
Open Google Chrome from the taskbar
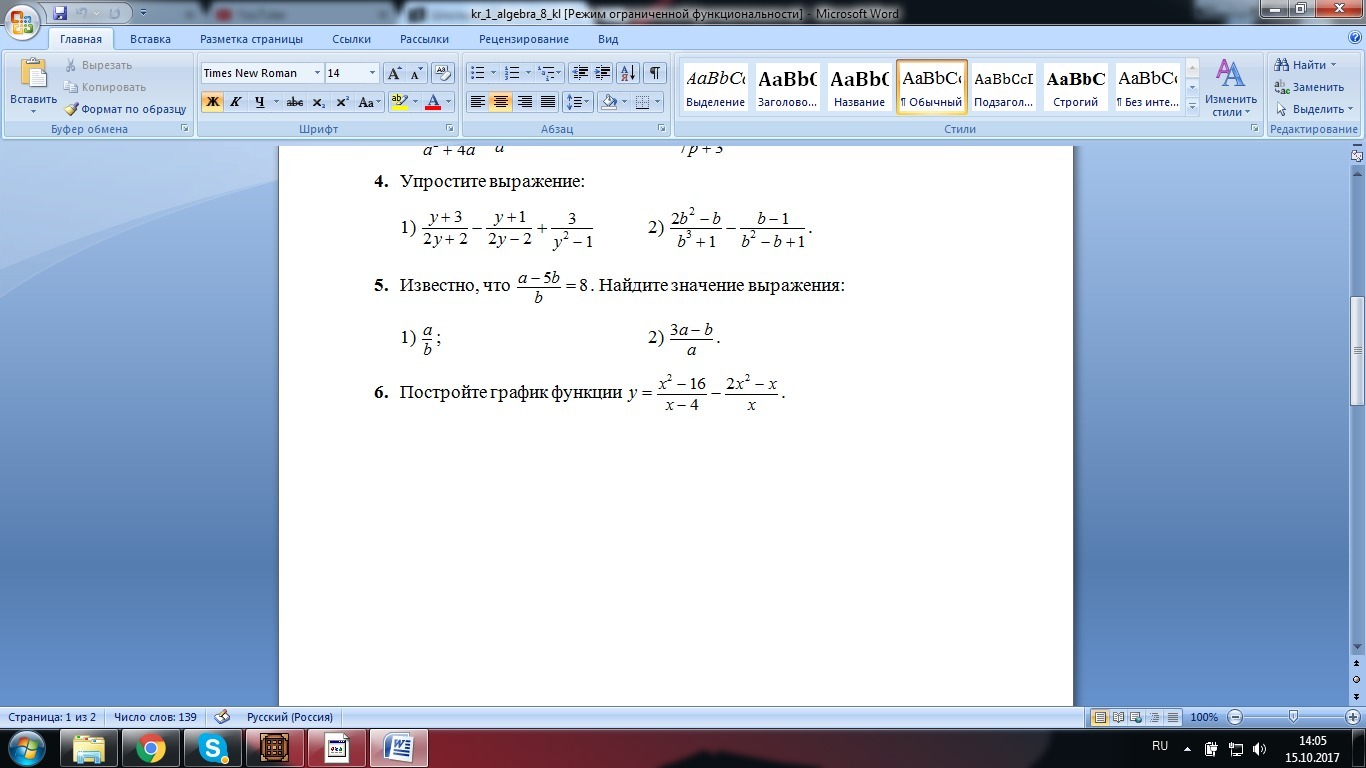(152, 748)
